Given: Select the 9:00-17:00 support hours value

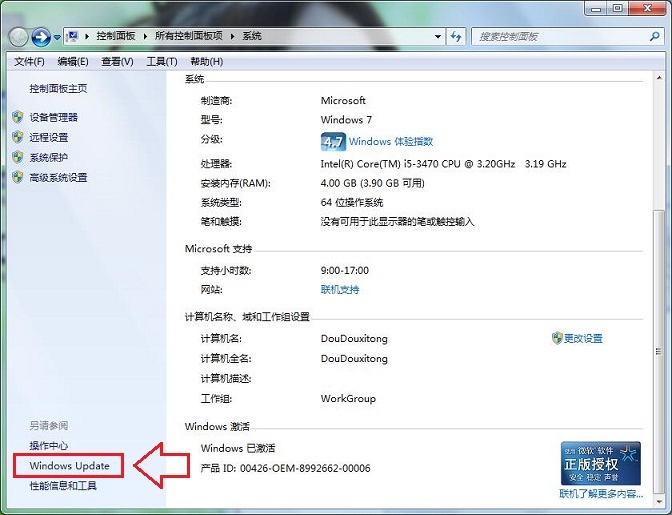Looking at the screenshot, I should pyautogui.click(x=345, y=270).
